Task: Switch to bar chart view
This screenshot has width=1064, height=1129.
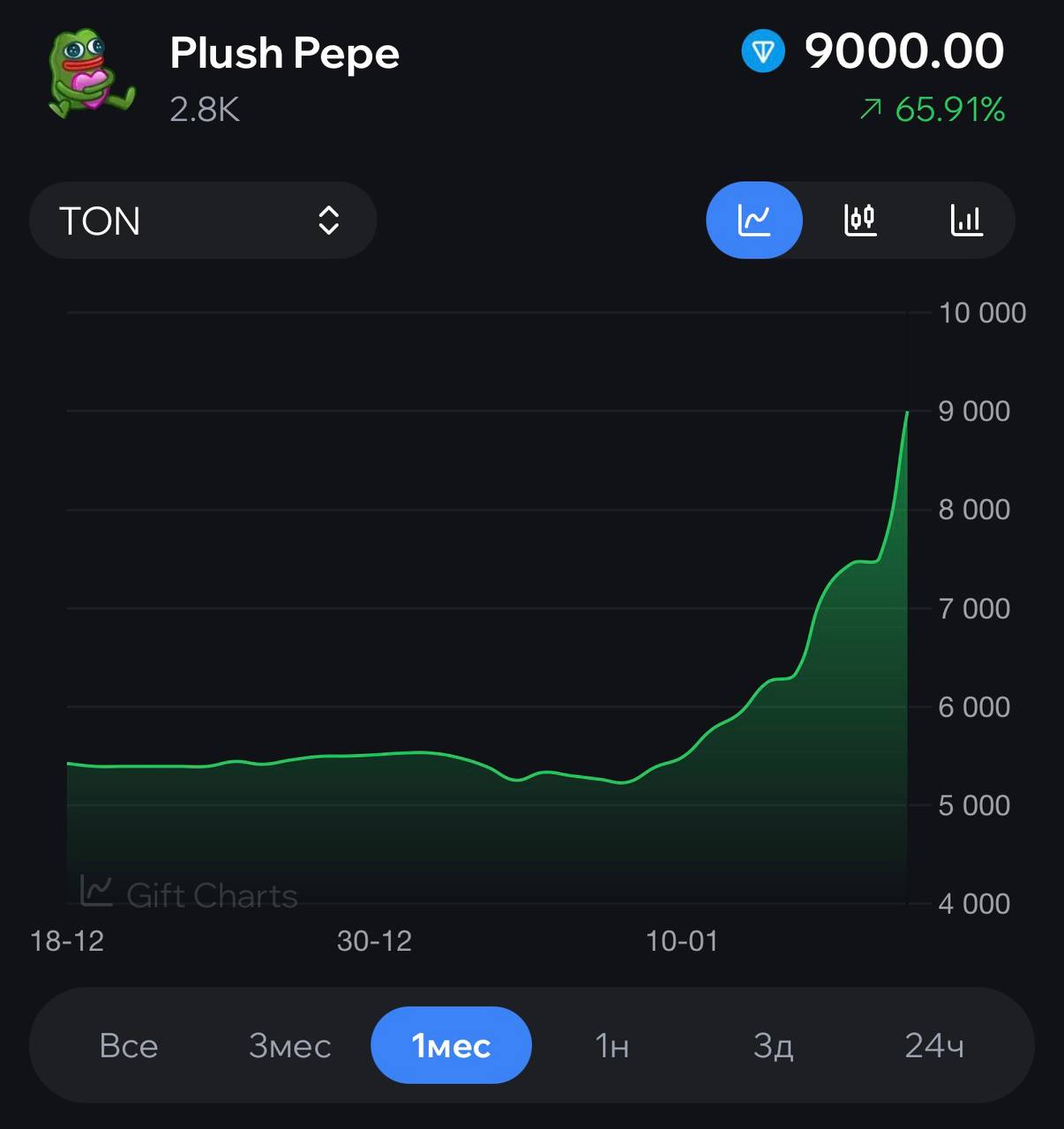Action: click(966, 220)
